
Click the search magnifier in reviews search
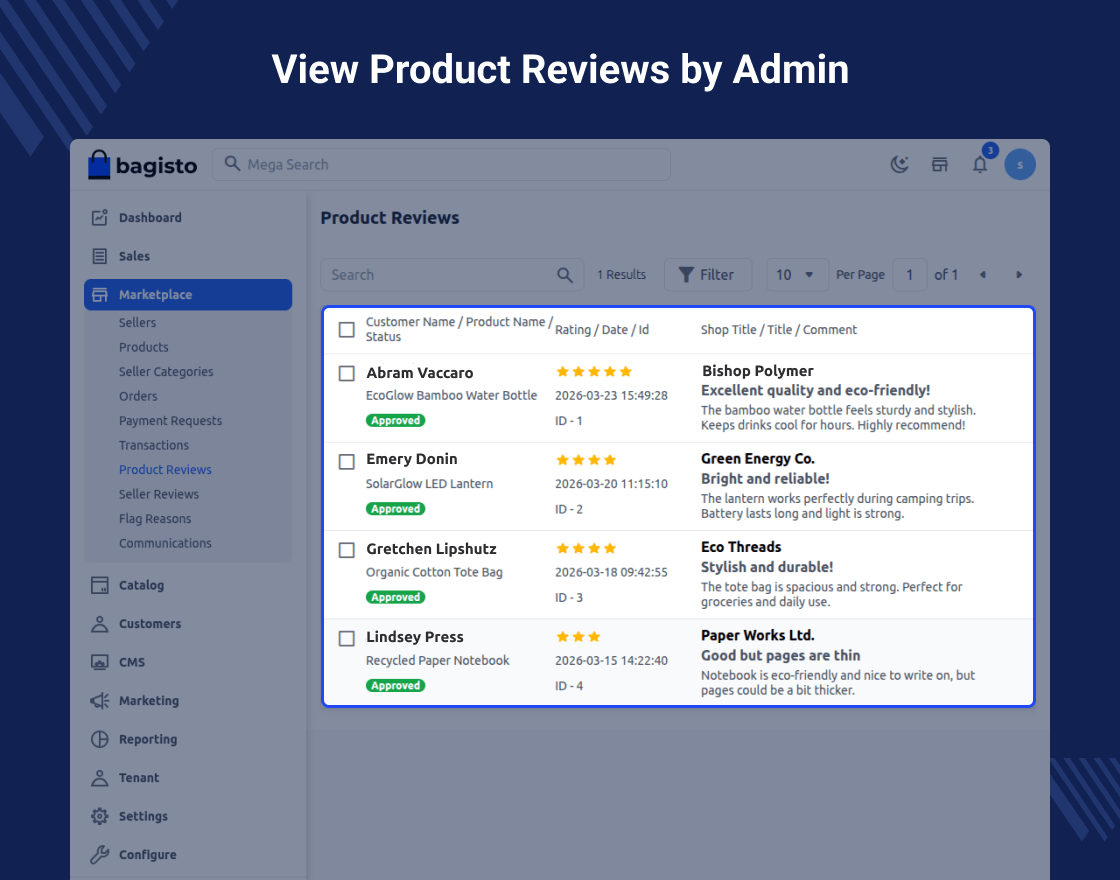pos(565,275)
